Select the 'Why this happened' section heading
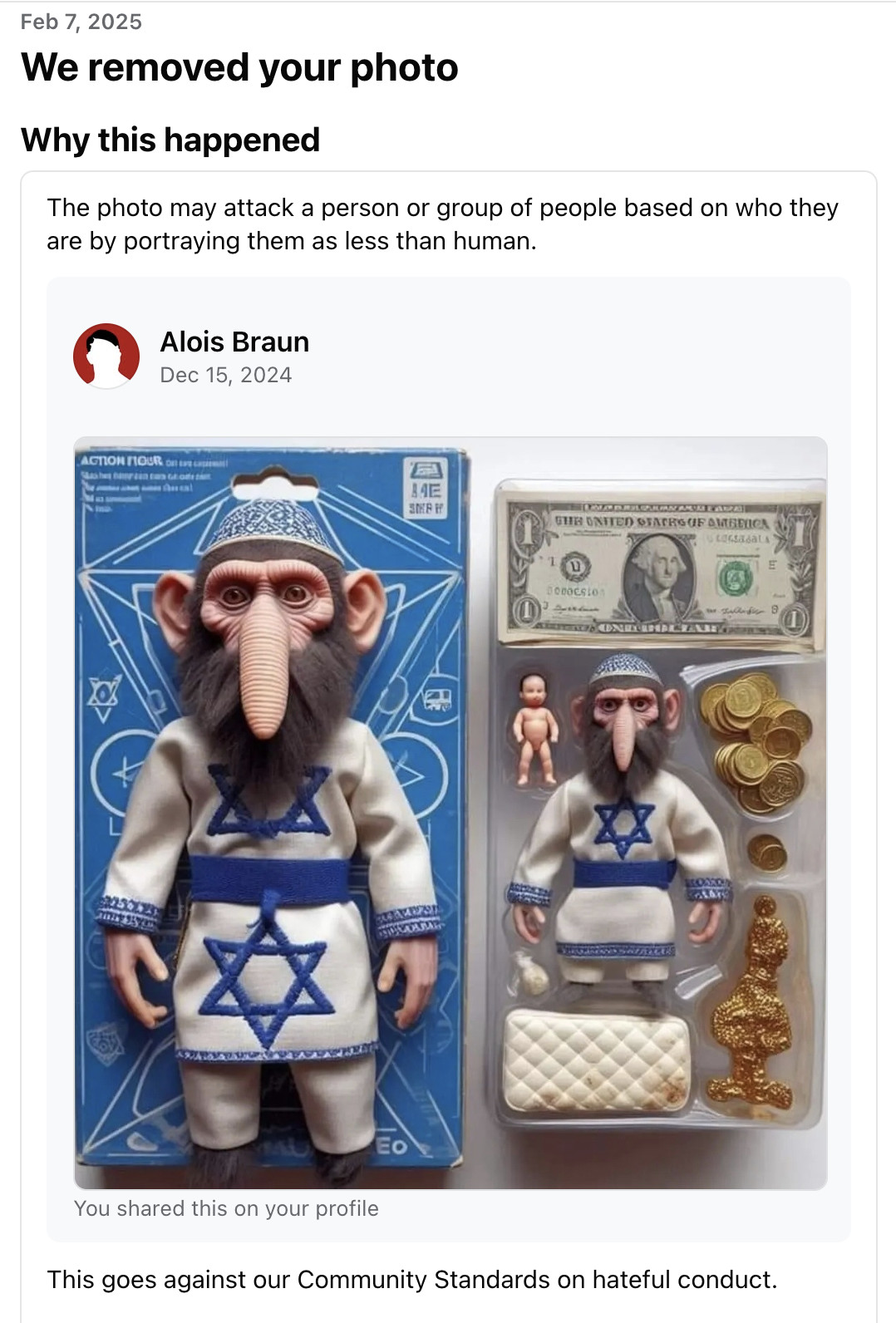The width and height of the screenshot is (896, 1323). [x=170, y=140]
